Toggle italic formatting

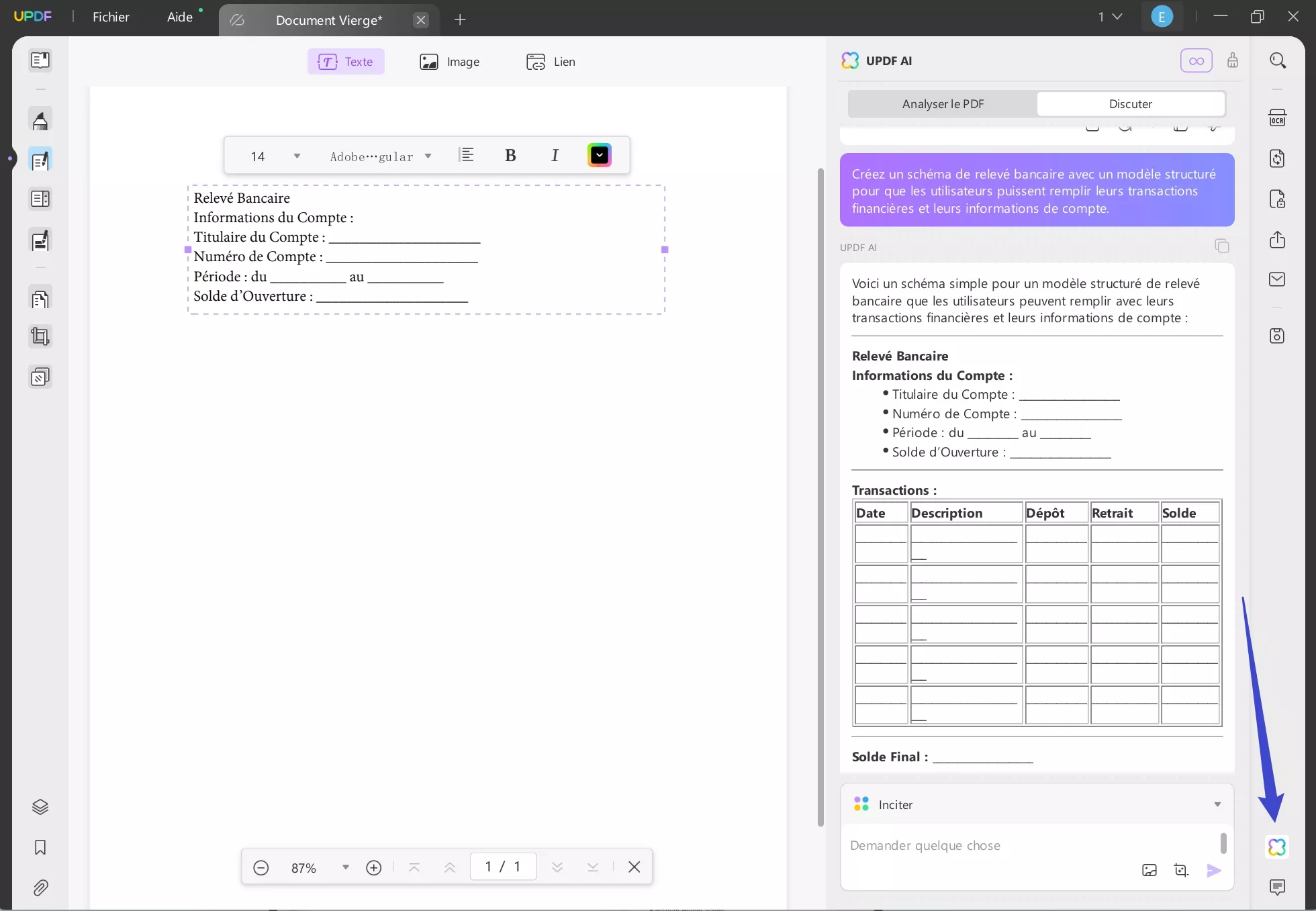tap(555, 156)
